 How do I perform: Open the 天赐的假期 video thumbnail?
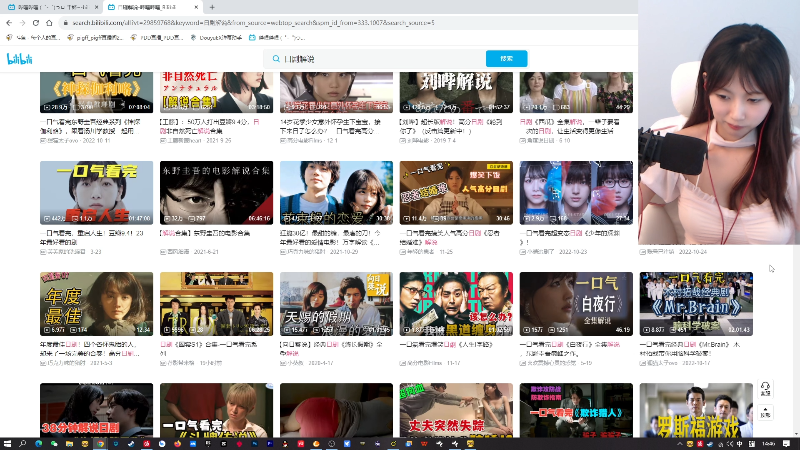336,304
